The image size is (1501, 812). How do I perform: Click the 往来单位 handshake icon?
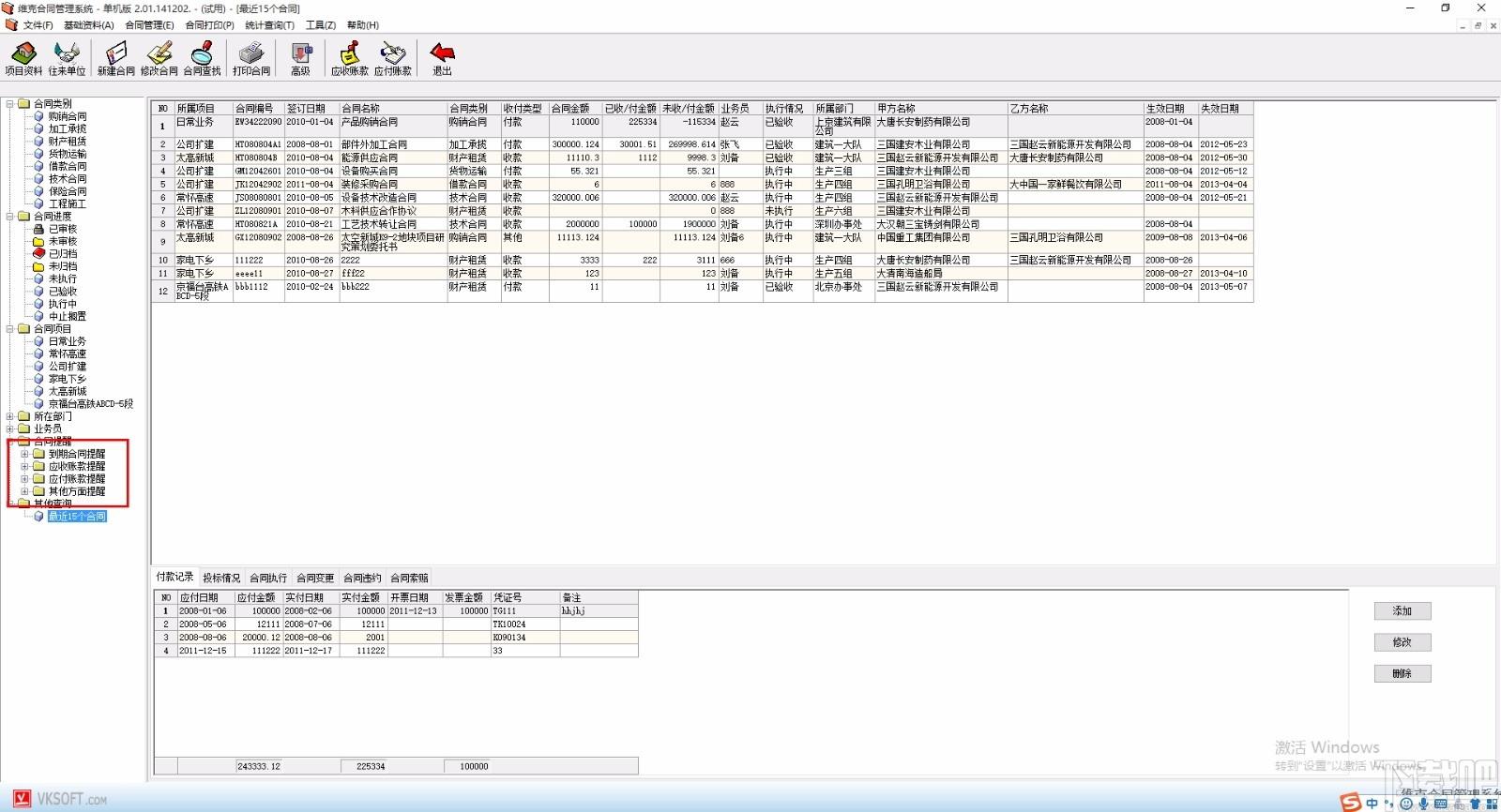pos(67,57)
